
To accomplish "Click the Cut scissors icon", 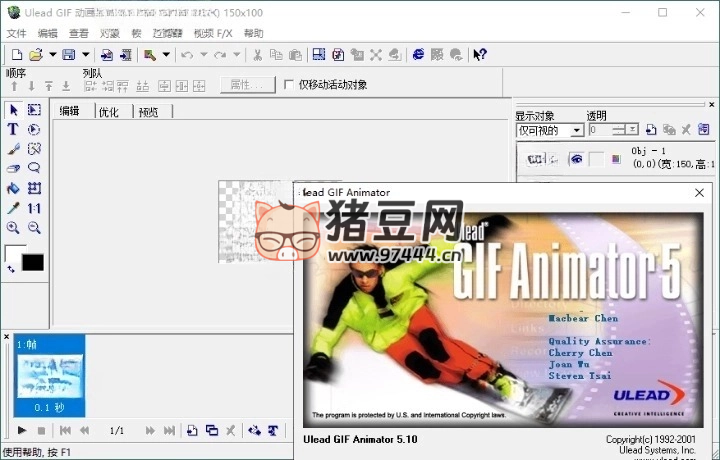I will point(258,55).
